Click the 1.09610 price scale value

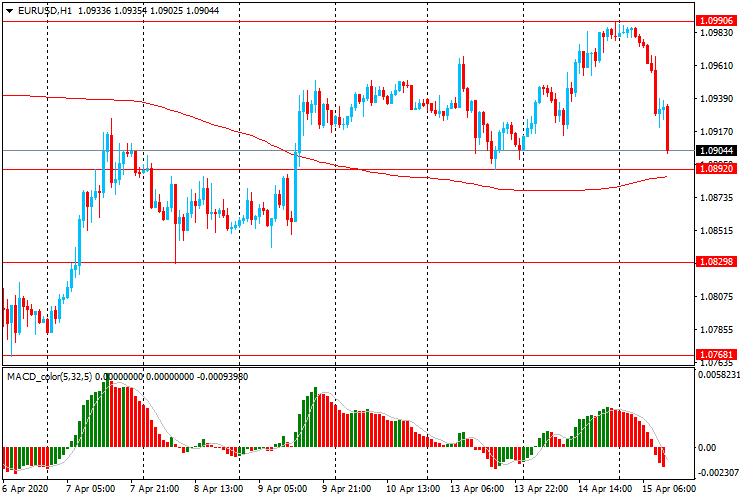click(717, 66)
